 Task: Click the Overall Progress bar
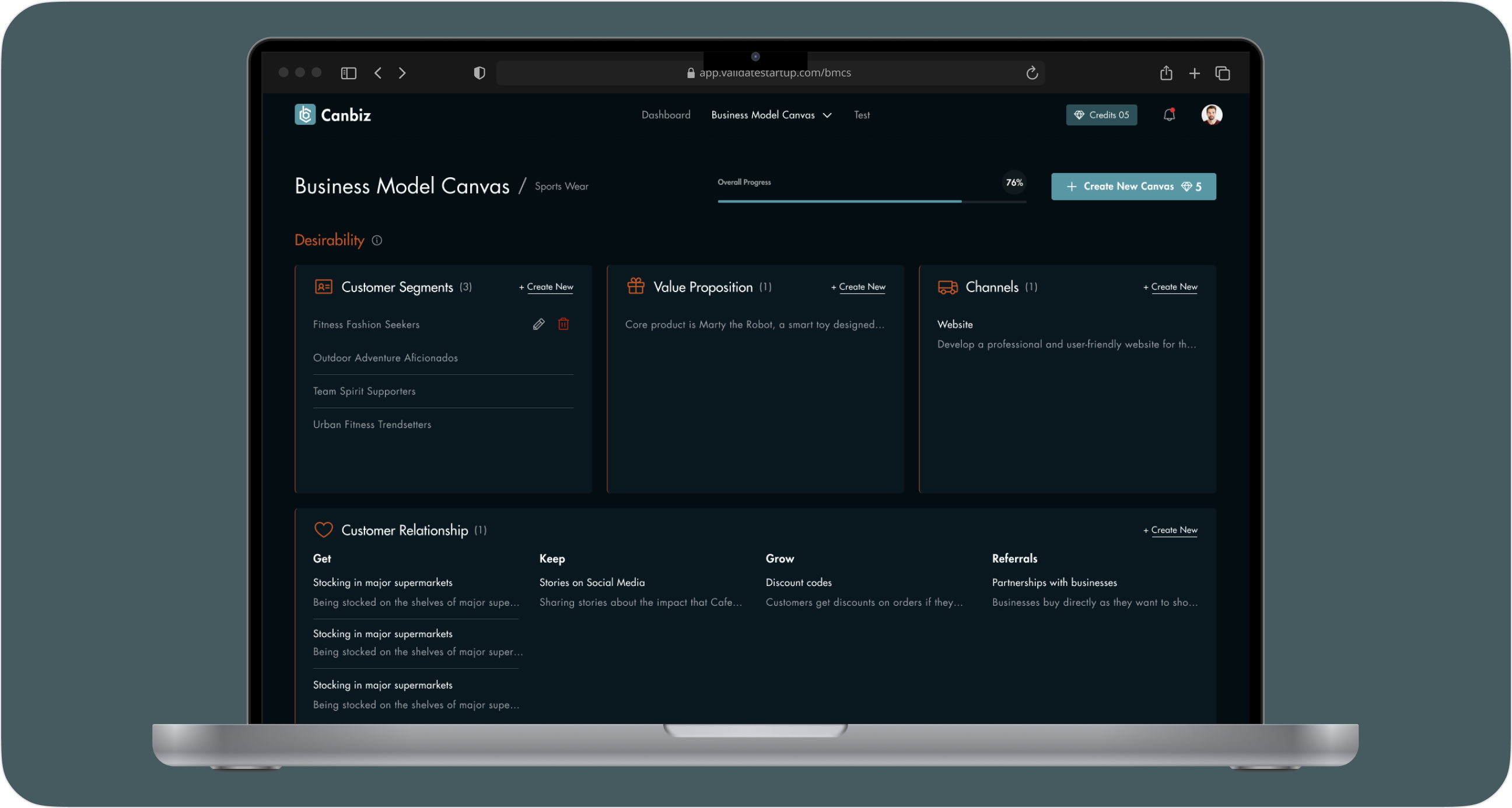[x=871, y=201]
